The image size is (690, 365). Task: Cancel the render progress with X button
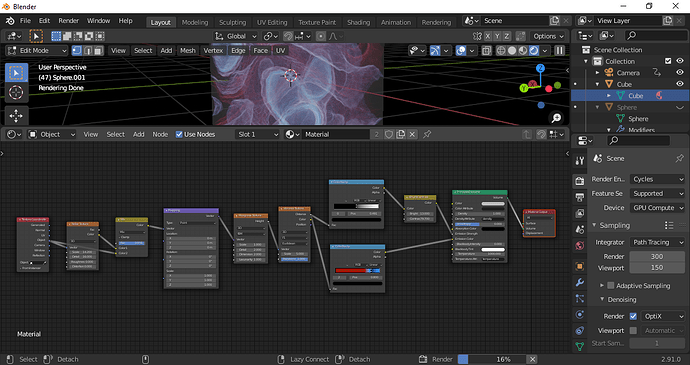coord(532,359)
